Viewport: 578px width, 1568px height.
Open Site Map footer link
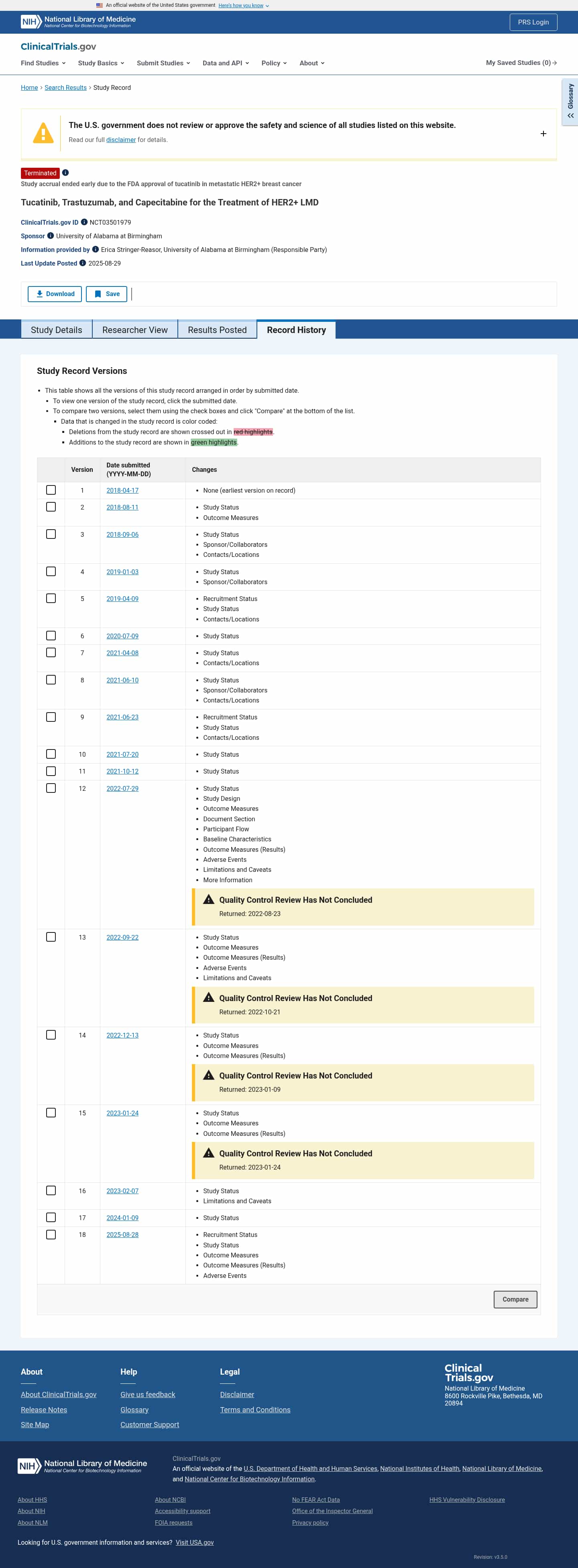(35, 1424)
